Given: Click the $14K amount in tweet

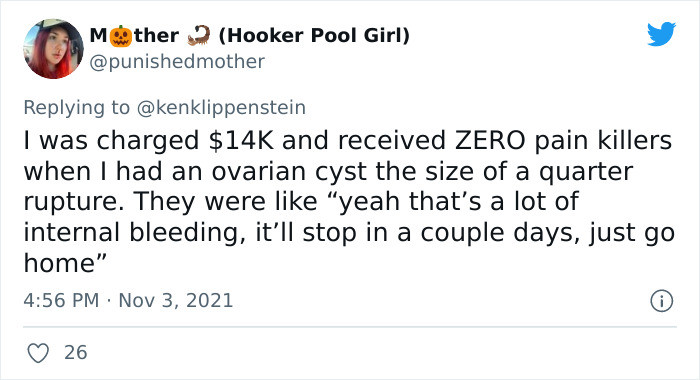Looking at the screenshot, I should click(x=241, y=140).
